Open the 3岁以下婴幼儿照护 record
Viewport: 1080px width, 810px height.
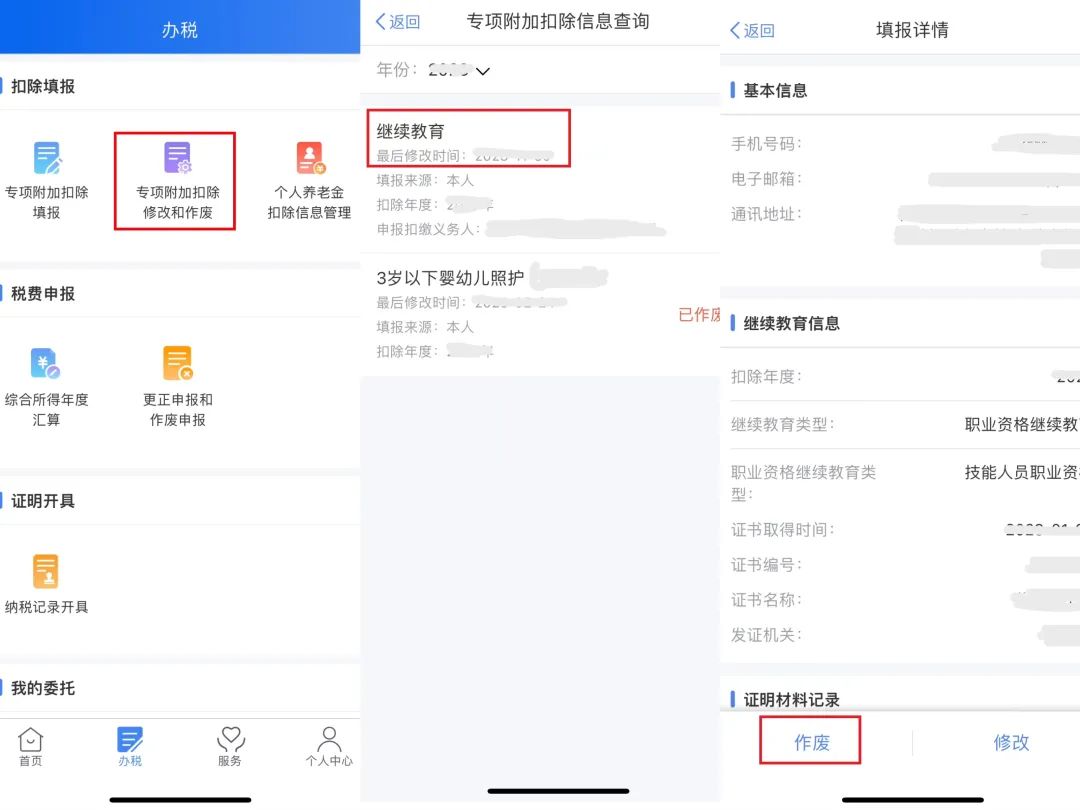(x=540, y=314)
